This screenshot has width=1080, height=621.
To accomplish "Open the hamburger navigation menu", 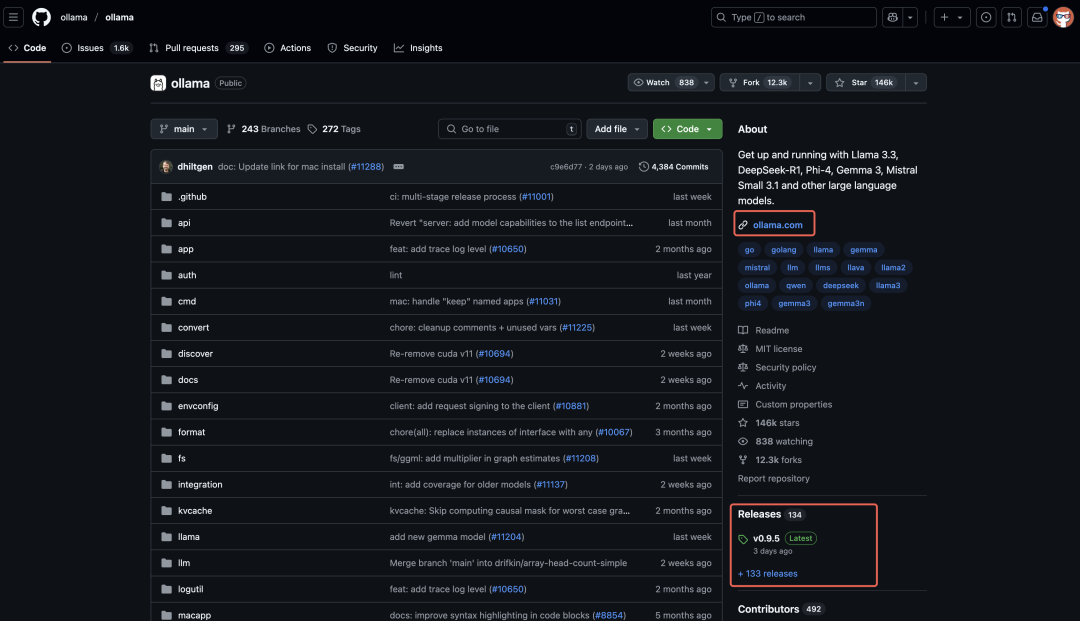I will [13, 17].
